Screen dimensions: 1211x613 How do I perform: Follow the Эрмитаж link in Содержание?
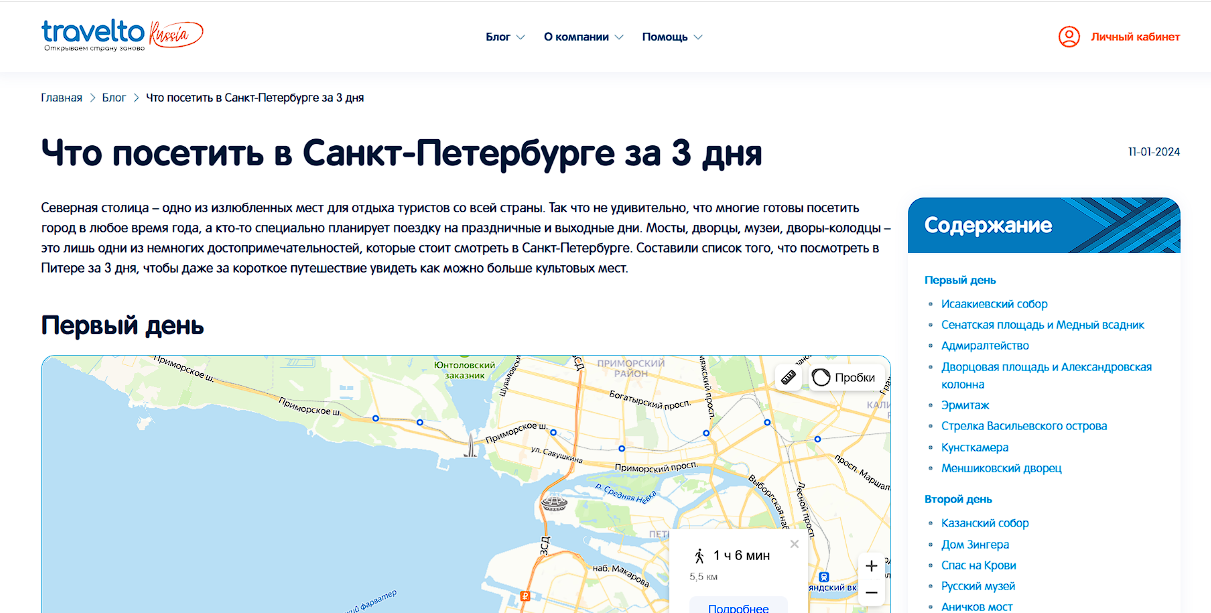[964, 404]
